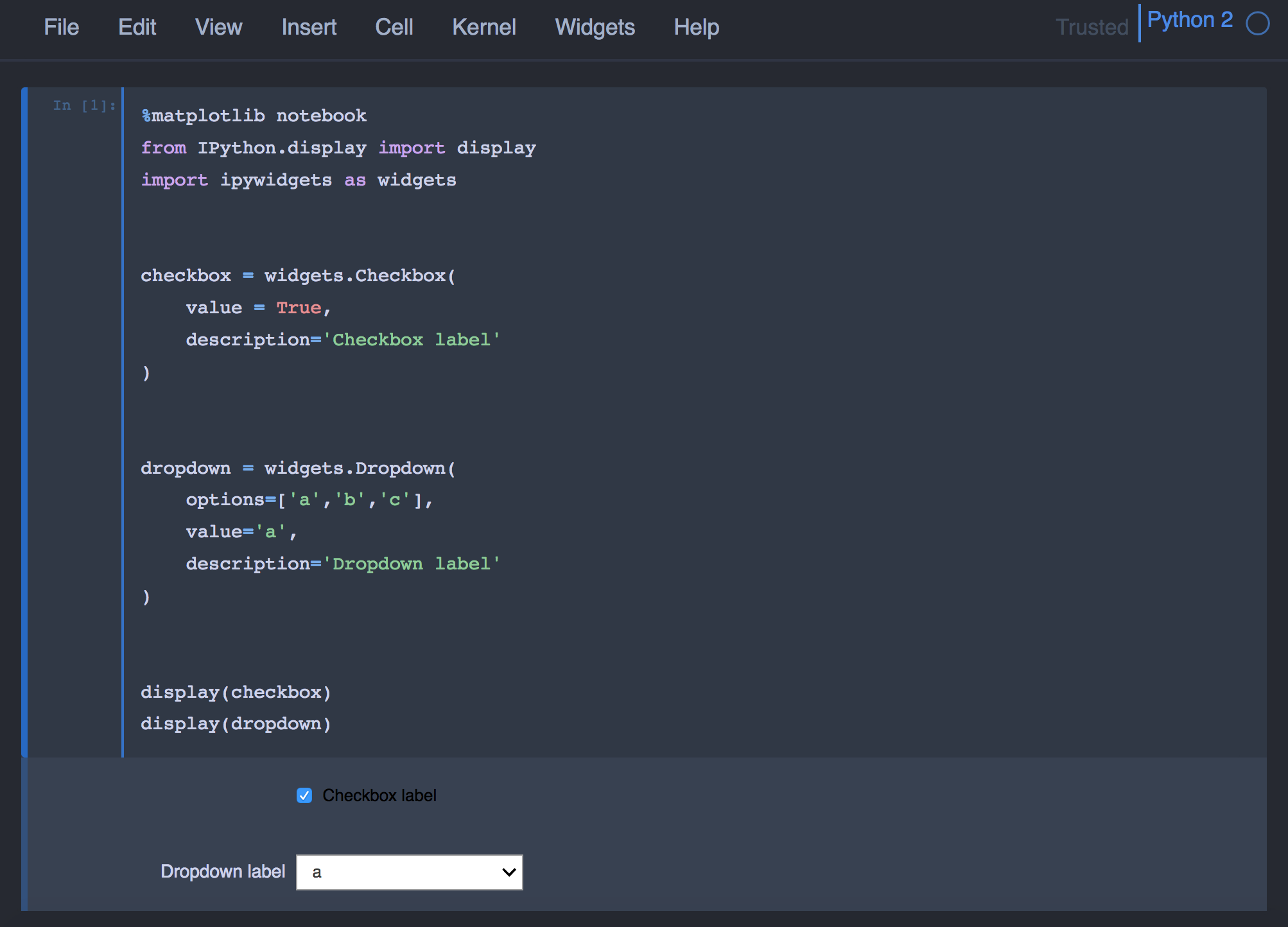Image resolution: width=1288 pixels, height=927 pixels.
Task: Click the dropdown showing value a
Action: pyautogui.click(x=409, y=872)
